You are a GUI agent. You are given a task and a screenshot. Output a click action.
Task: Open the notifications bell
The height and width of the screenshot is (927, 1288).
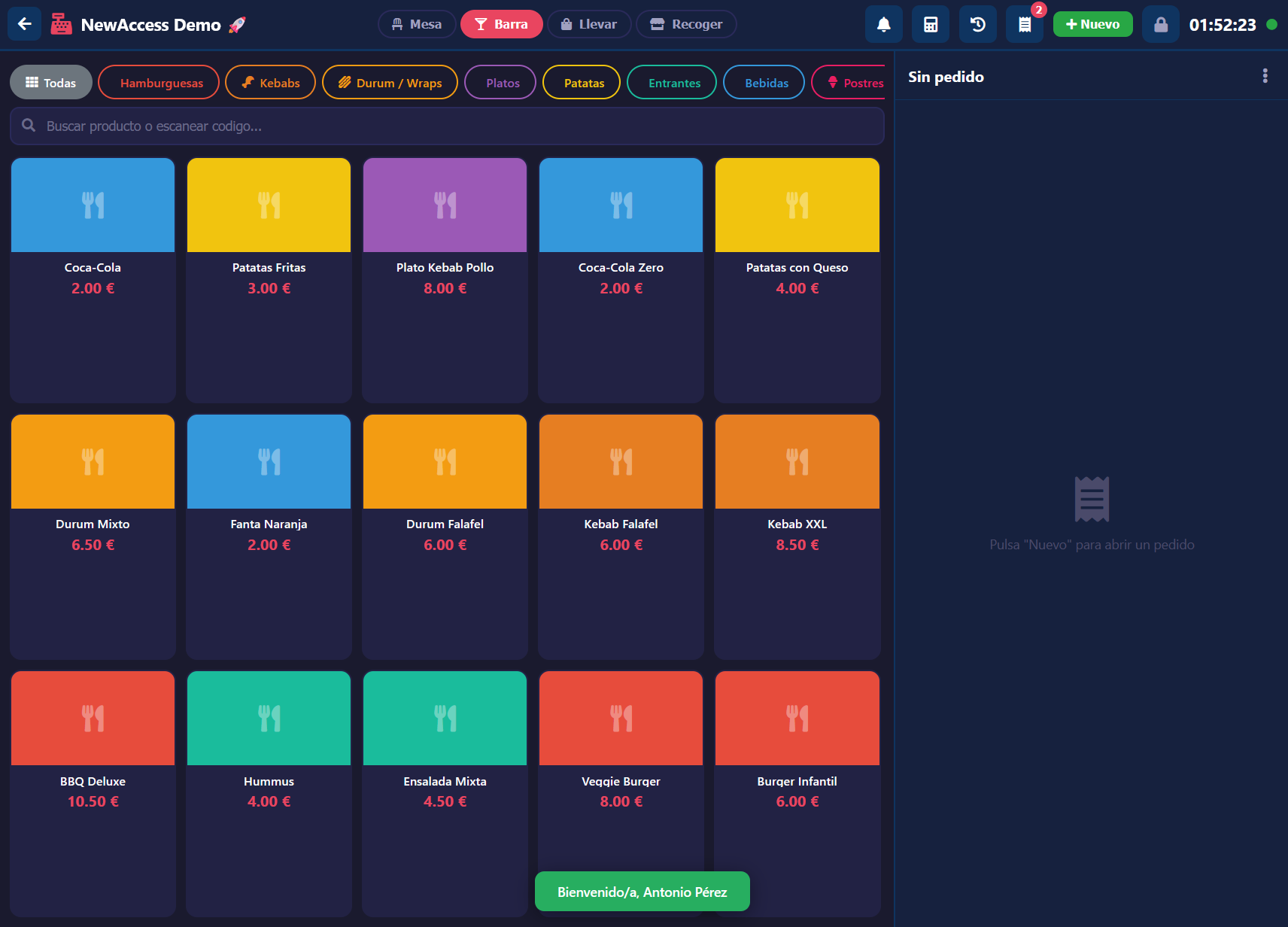coord(884,25)
